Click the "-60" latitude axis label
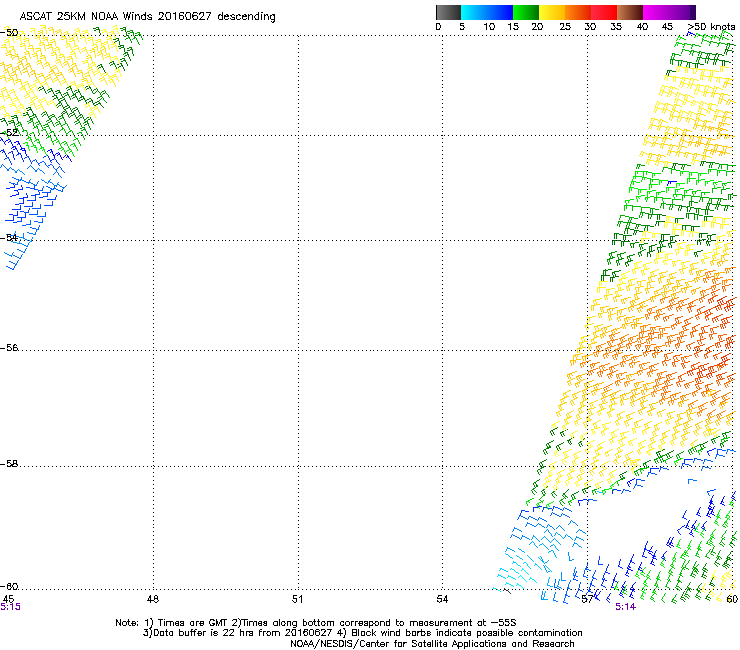 click(x=9, y=586)
